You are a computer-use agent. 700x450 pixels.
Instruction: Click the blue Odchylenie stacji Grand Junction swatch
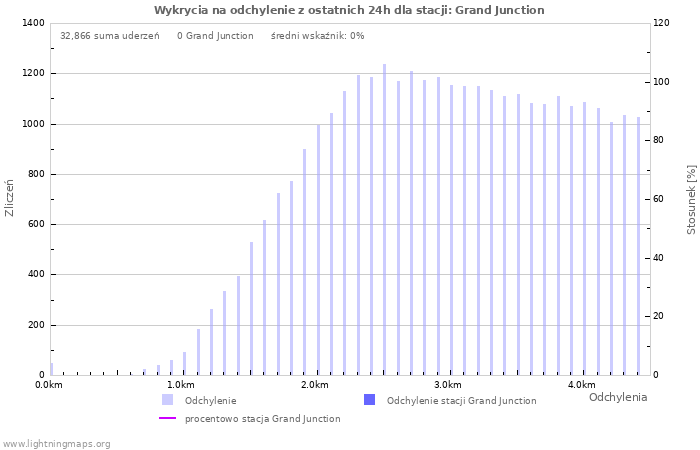[369, 400]
